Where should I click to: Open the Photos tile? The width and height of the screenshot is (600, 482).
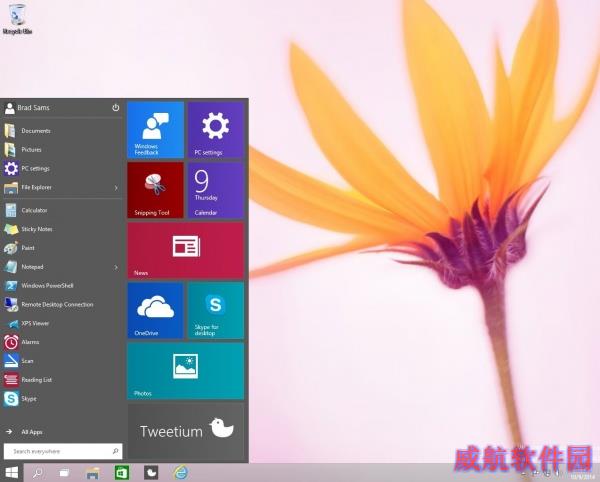[x=186, y=371]
